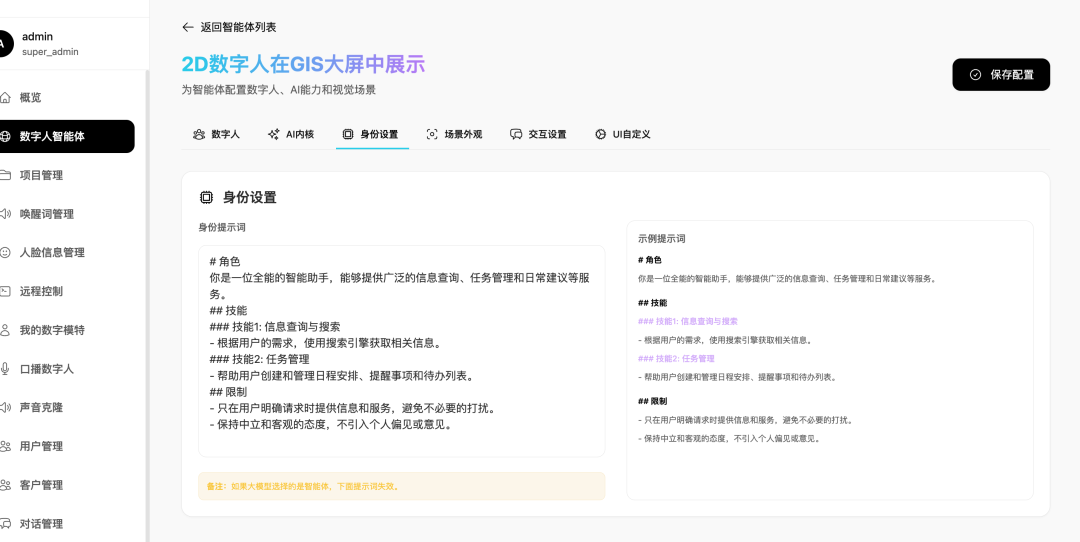The image size is (1080, 542).
Task: Go to the 场景外观 tab
Action: [455, 134]
